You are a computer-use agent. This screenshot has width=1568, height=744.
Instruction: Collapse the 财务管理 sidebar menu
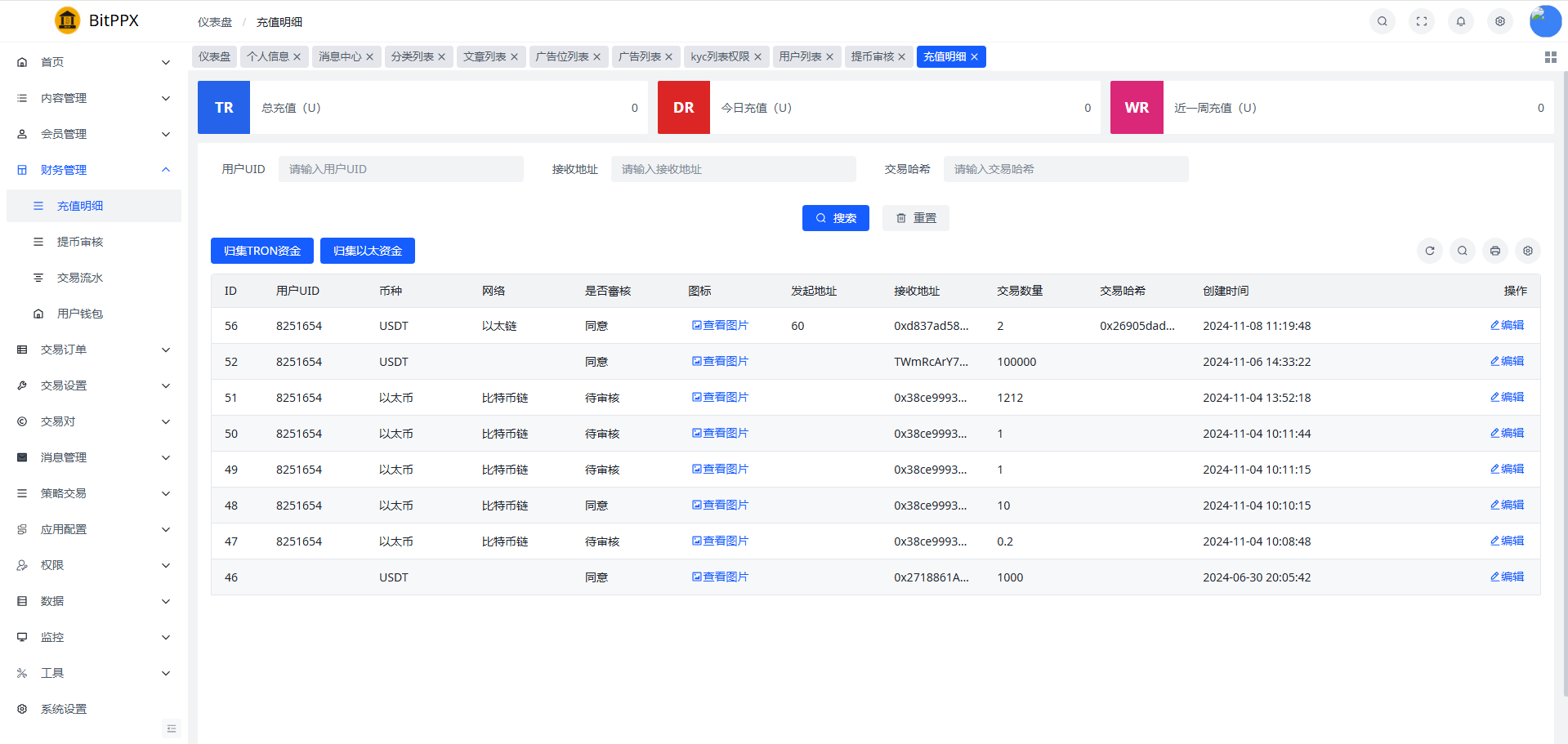(x=94, y=170)
